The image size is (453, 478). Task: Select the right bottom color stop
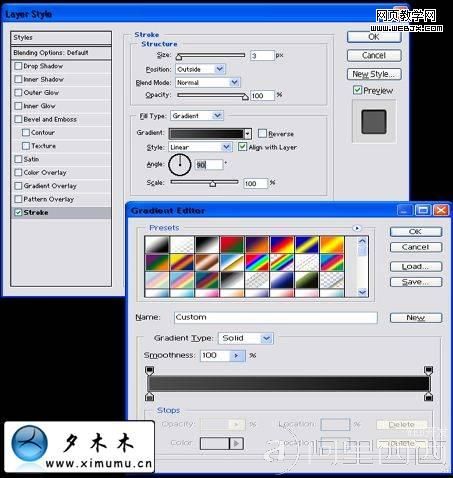[x=428, y=397]
